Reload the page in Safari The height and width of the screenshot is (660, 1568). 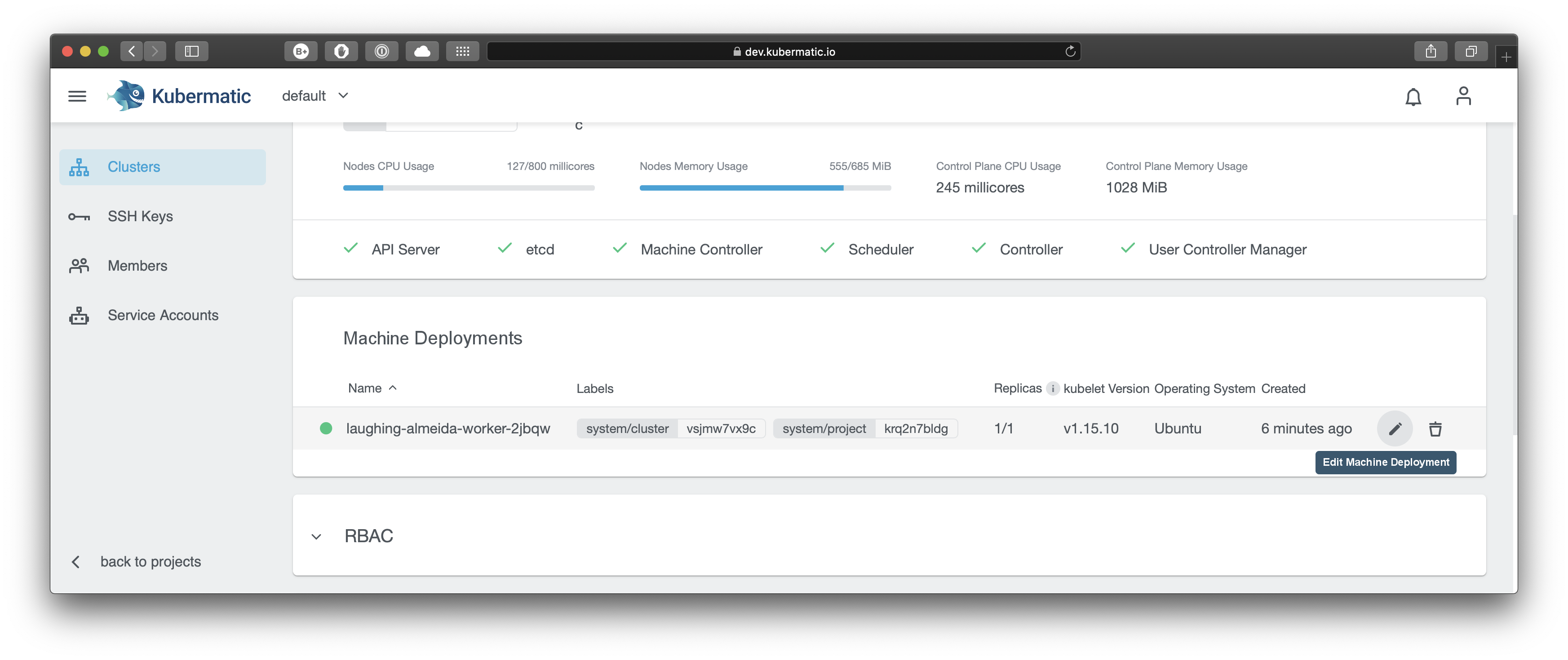pyautogui.click(x=1070, y=51)
